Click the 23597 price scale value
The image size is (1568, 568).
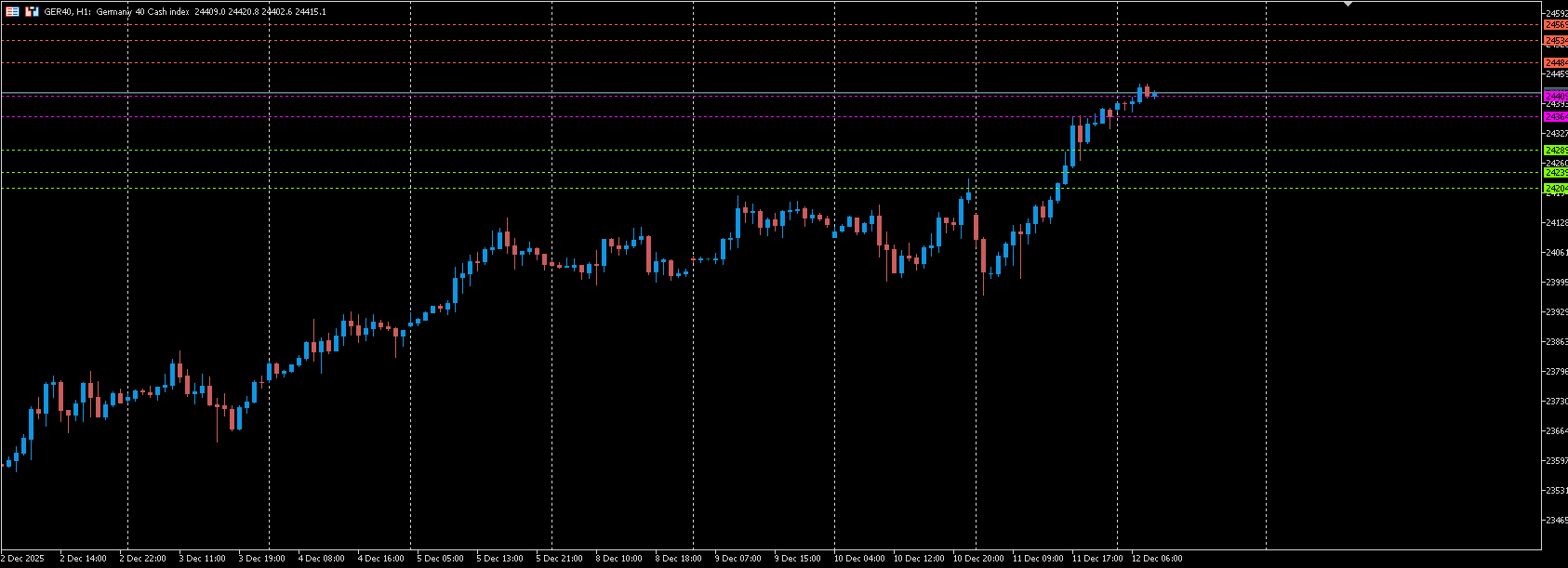coord(1557,461)
